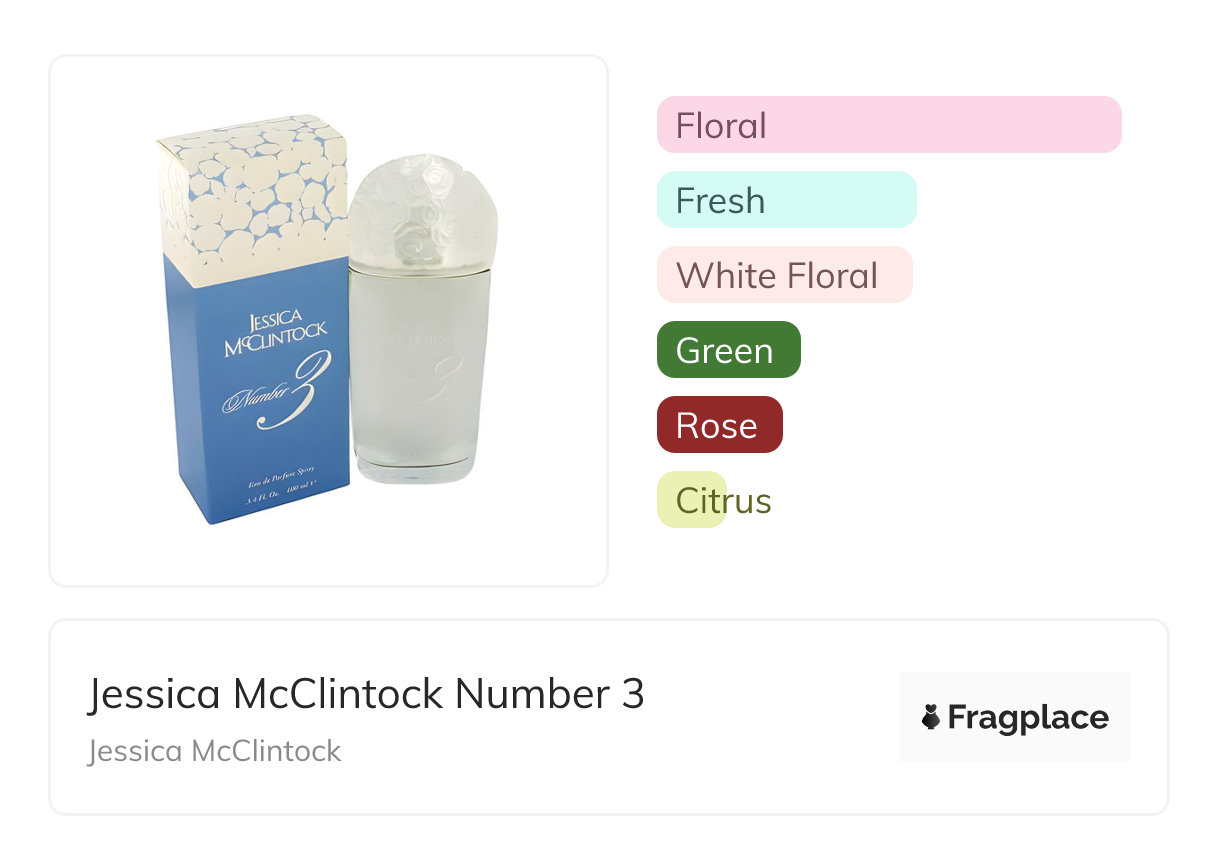
Task: Select the Floral accord bar
Action: tap(888, 125)
